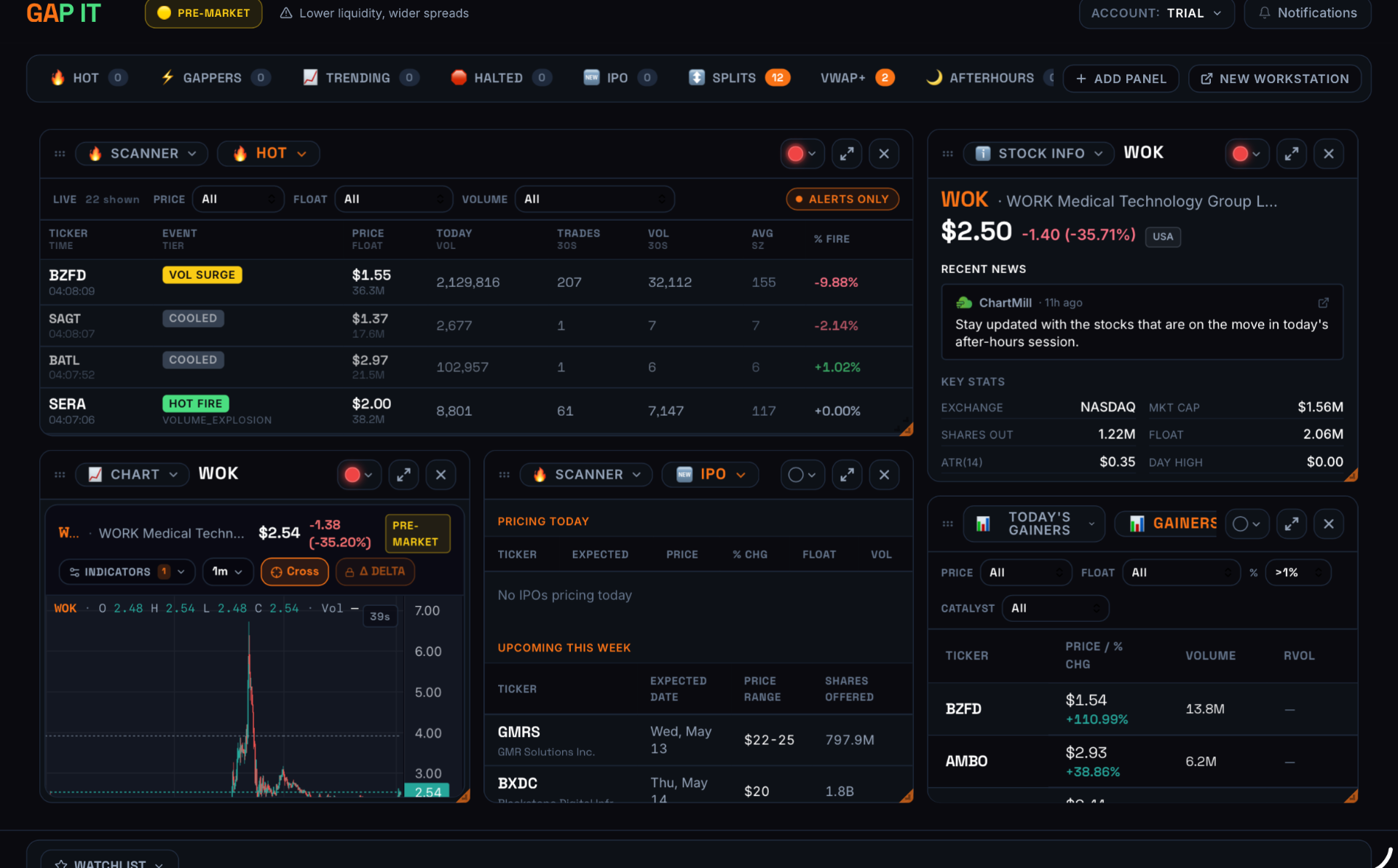The image size is (1398, 868).
Task: Open the 1m timeframe dropdown
Action: coord(228,572)
